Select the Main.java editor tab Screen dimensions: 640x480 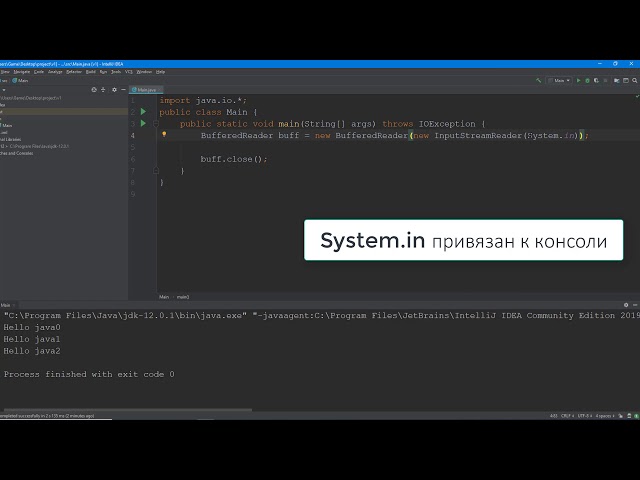point(146,89)
